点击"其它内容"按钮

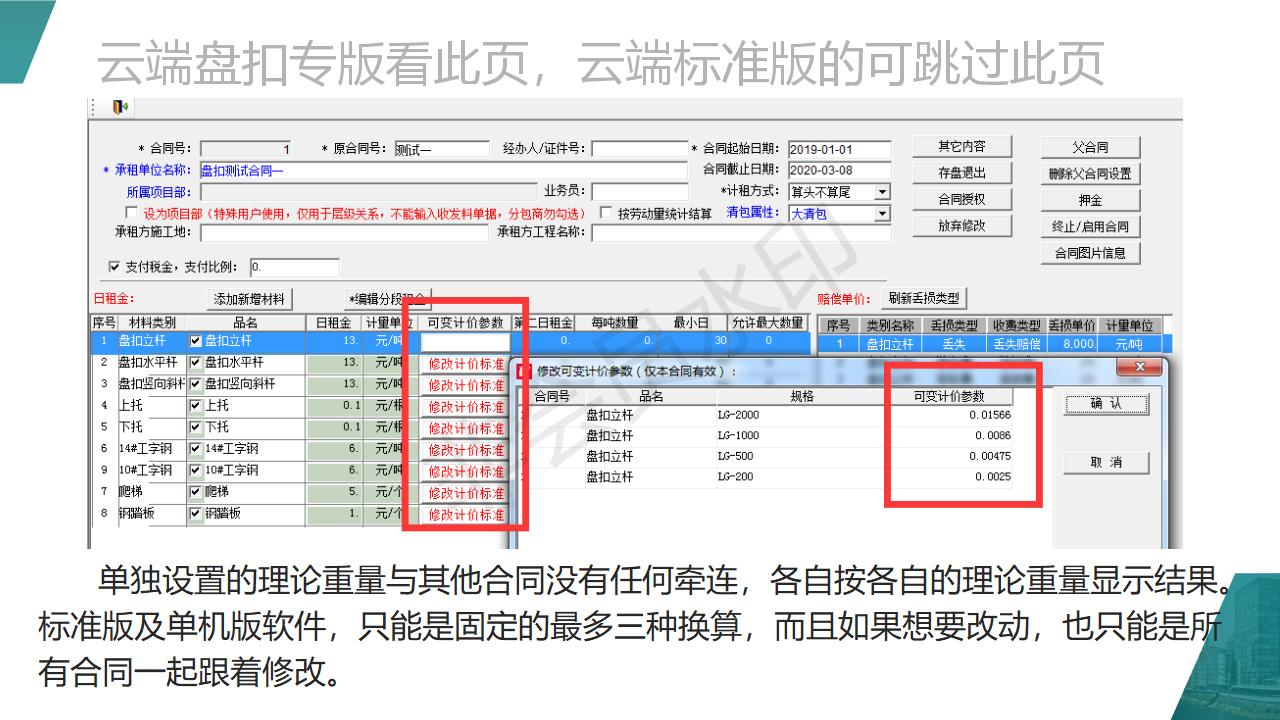[x=961, y=145]
